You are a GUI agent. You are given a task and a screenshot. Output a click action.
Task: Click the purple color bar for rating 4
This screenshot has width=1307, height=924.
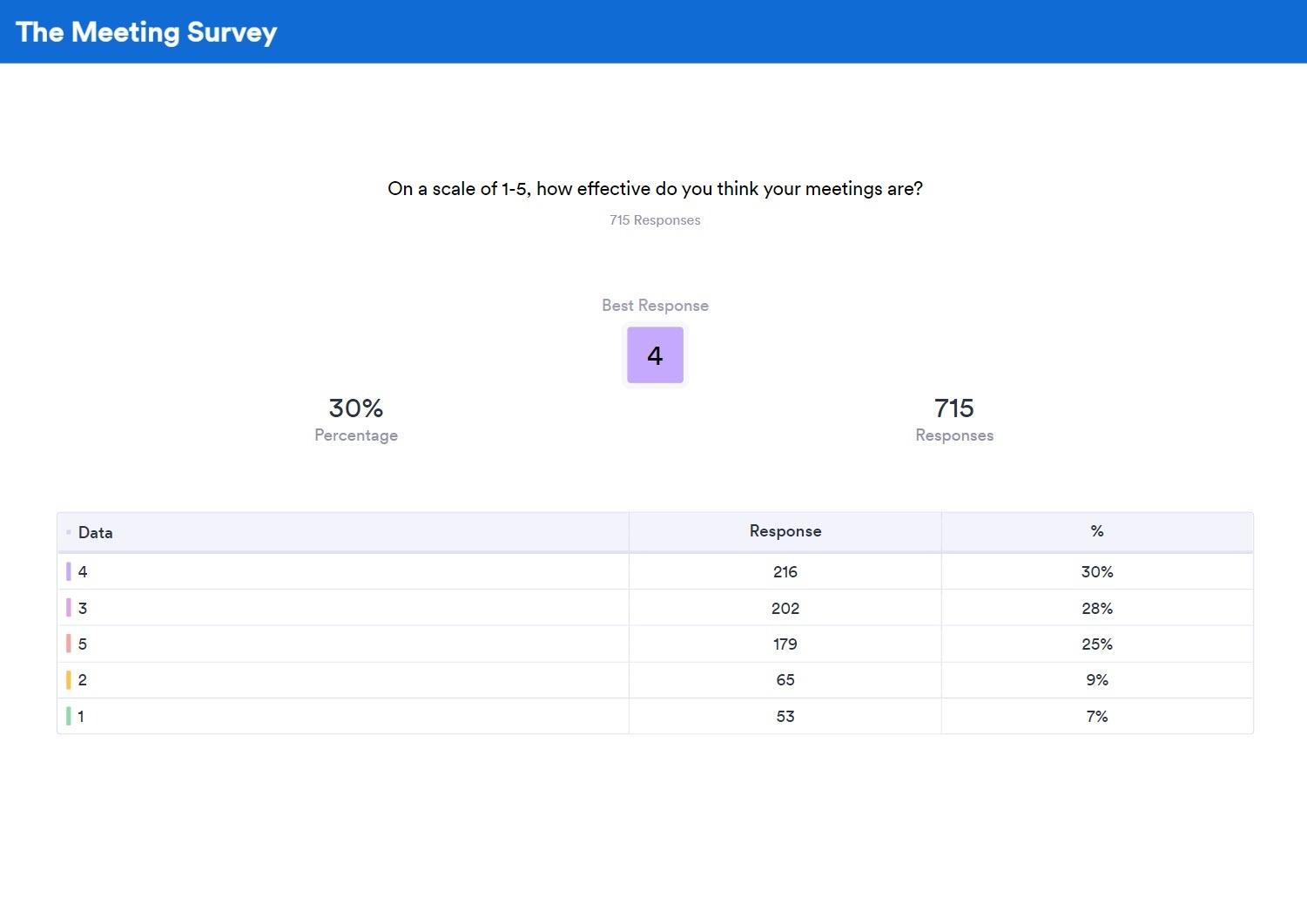(69, 572)
